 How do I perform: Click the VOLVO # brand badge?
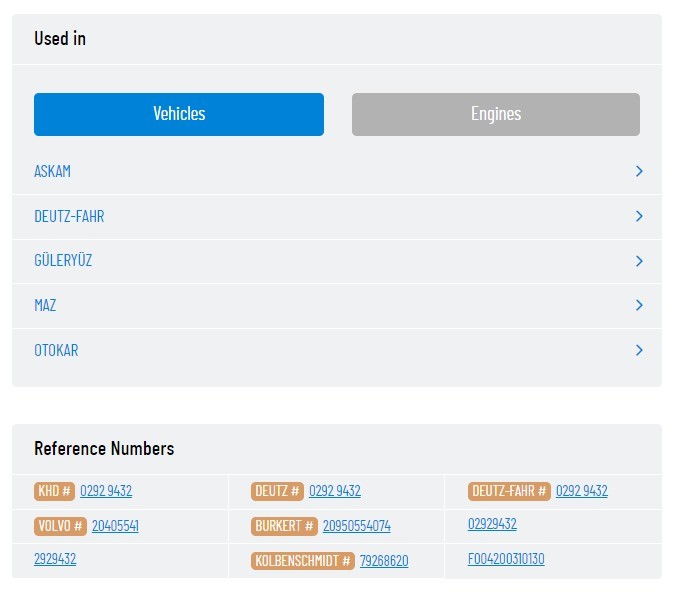click(60, 526)
